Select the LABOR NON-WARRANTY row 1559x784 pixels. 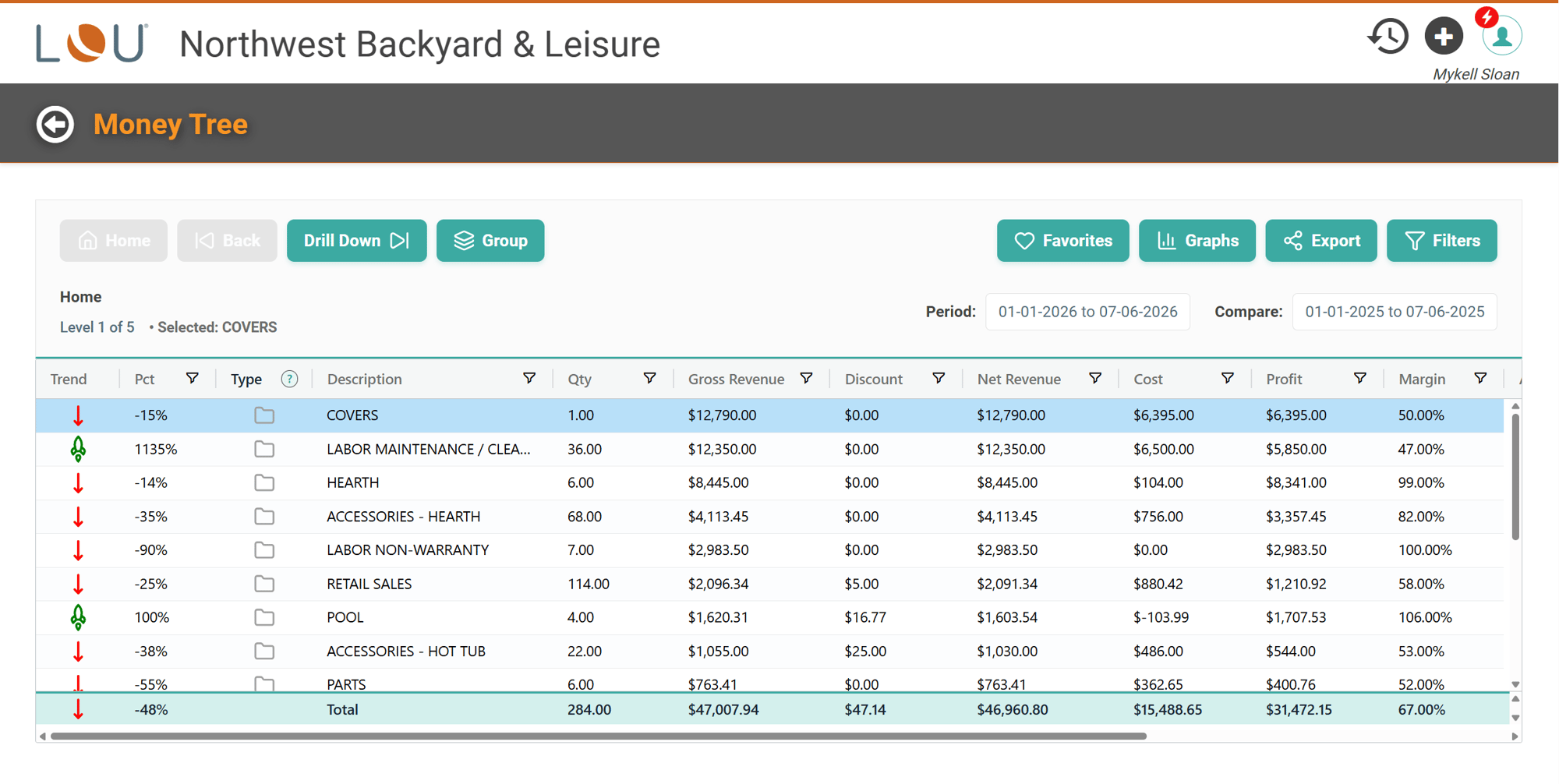pyautogui.click(x=769, y=550)
